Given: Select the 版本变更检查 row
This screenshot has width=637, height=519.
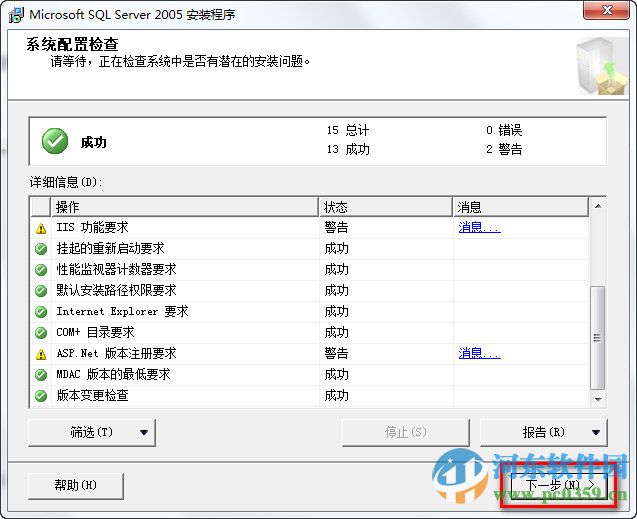Looking at the screenshot, I should (x=310, y=396).
